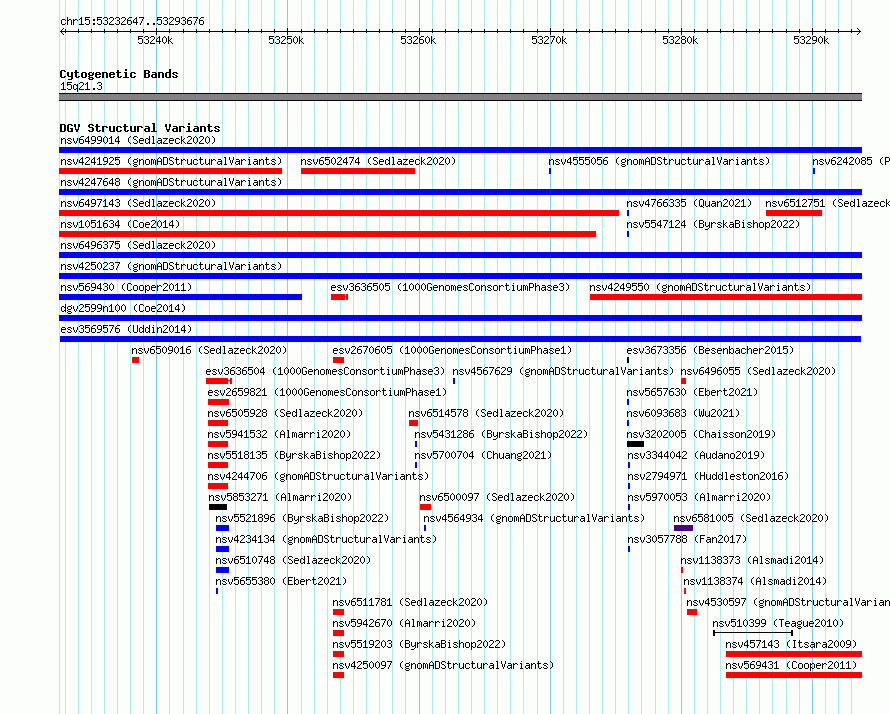
Task: Select nsv6510748 (Sedlazeck2020) label
Action: 293,560
